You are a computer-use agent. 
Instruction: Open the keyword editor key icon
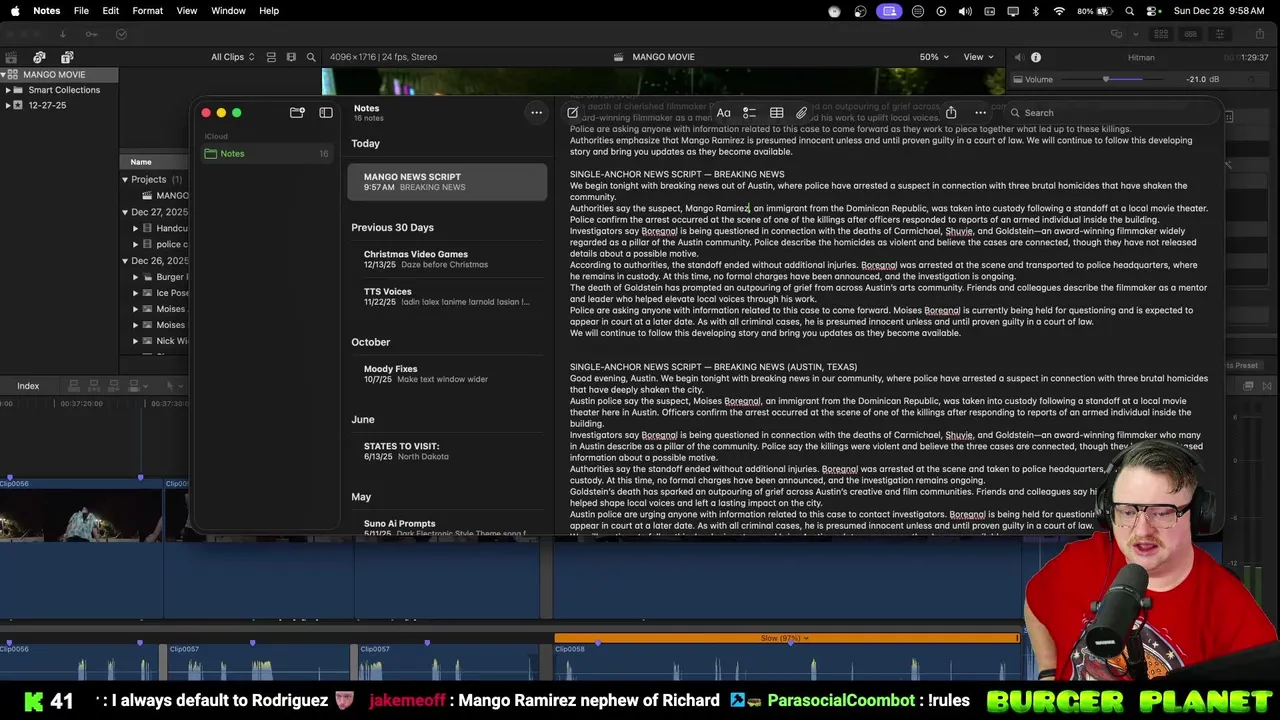pyautogui.click(x=91, y=34)
